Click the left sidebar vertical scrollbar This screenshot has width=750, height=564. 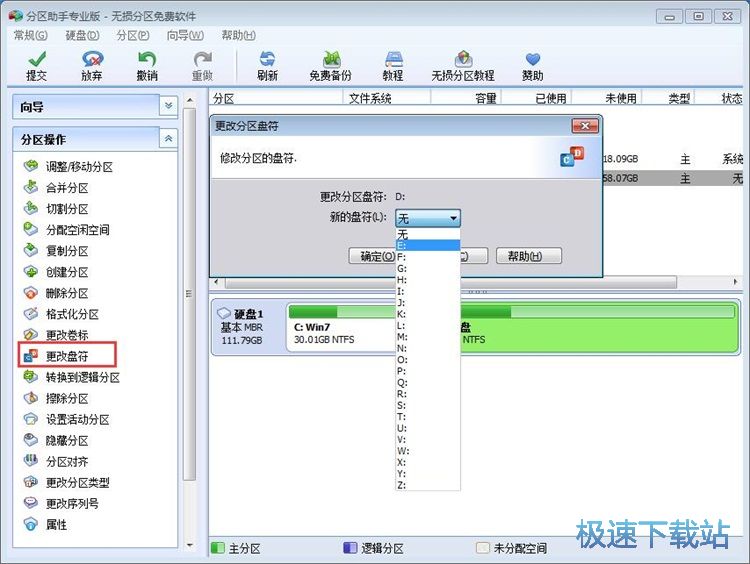189,294
